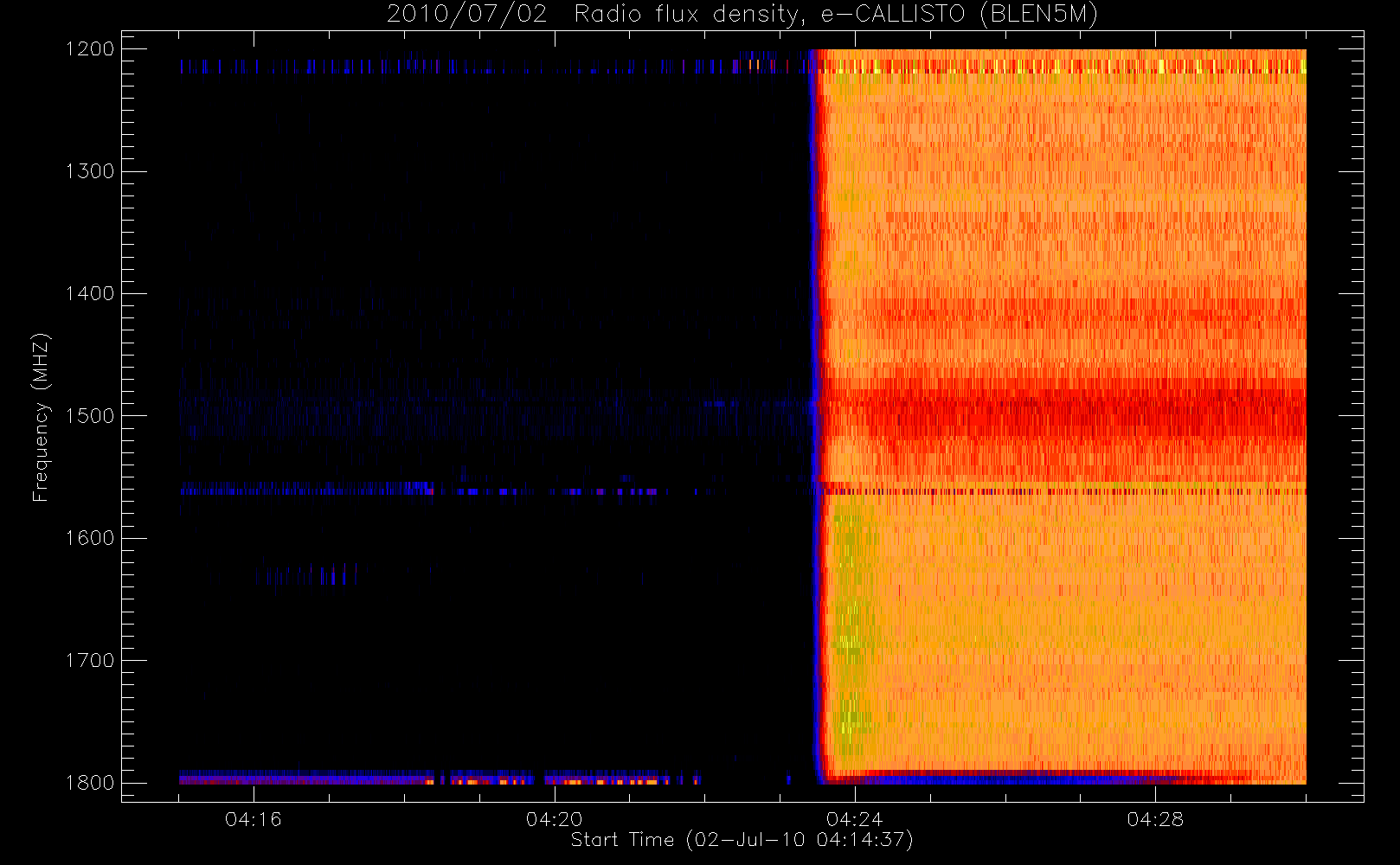This screenshot has width=1400, height=865.
Task: Click the 04:20 time tick label
Action: (554, 819)
